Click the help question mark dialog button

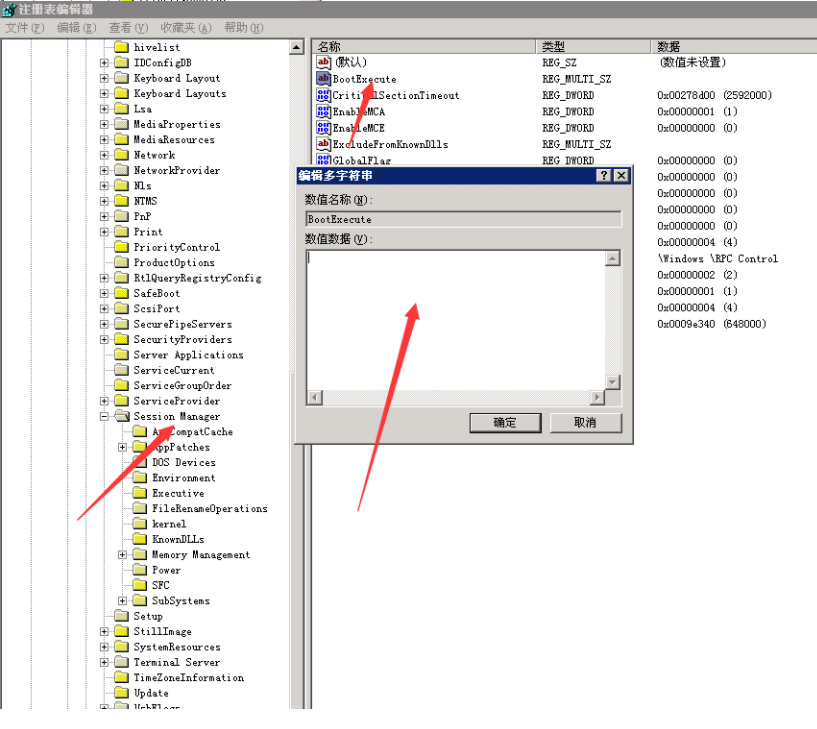603,175
